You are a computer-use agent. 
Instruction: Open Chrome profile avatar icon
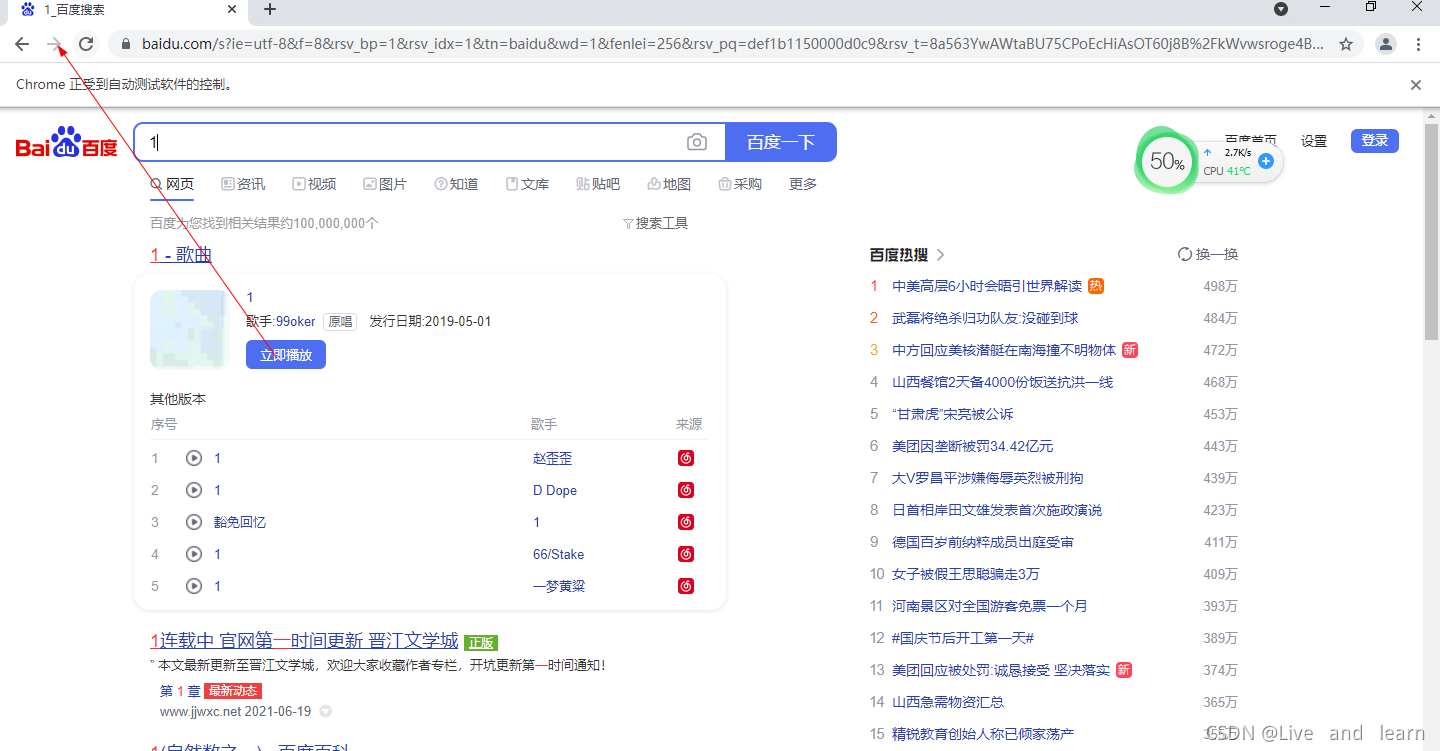(1386, 44)
